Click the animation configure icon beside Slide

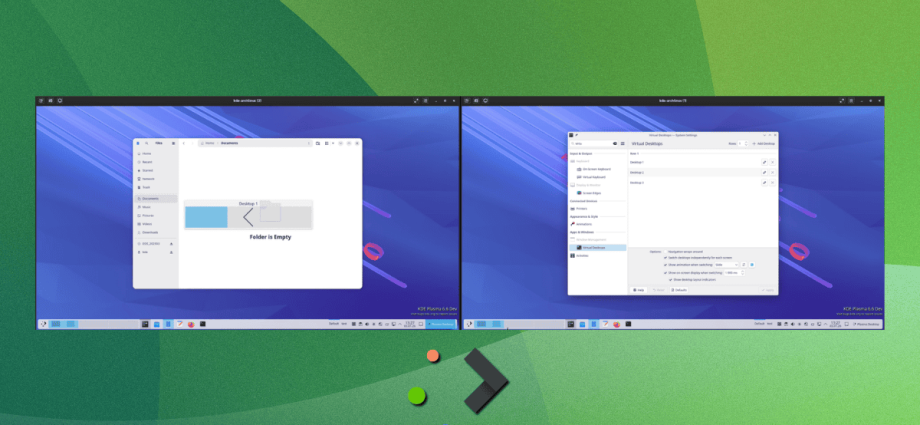tap(743, 265)
